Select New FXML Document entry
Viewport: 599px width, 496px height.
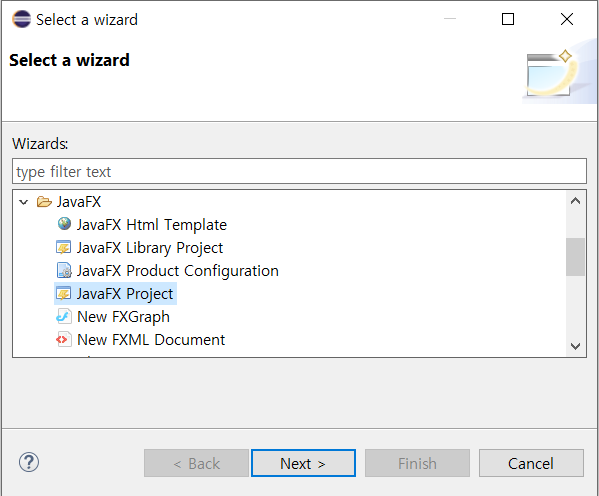(151, 339)
